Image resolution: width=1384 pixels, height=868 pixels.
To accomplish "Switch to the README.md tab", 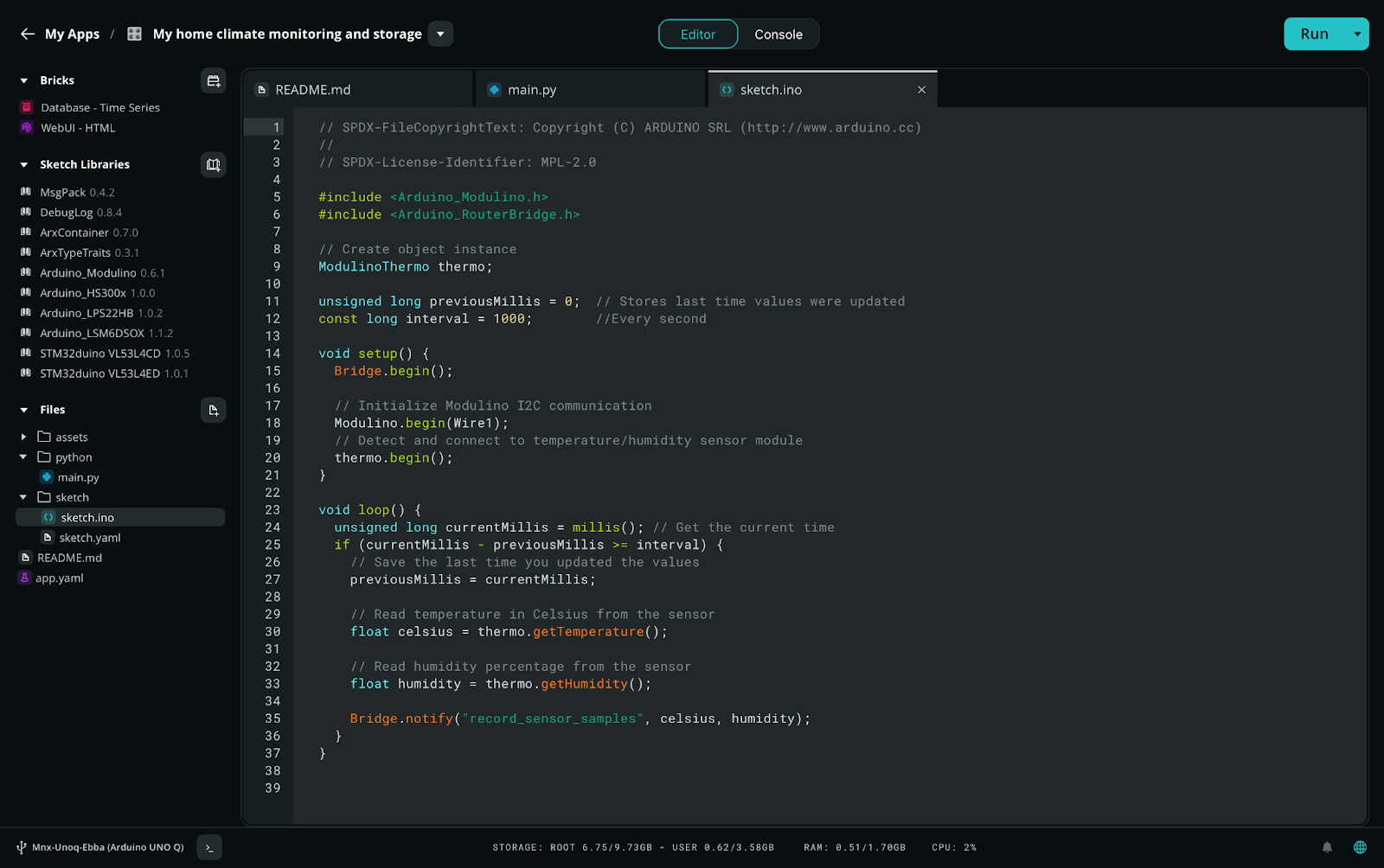I will tap(311, 88).
